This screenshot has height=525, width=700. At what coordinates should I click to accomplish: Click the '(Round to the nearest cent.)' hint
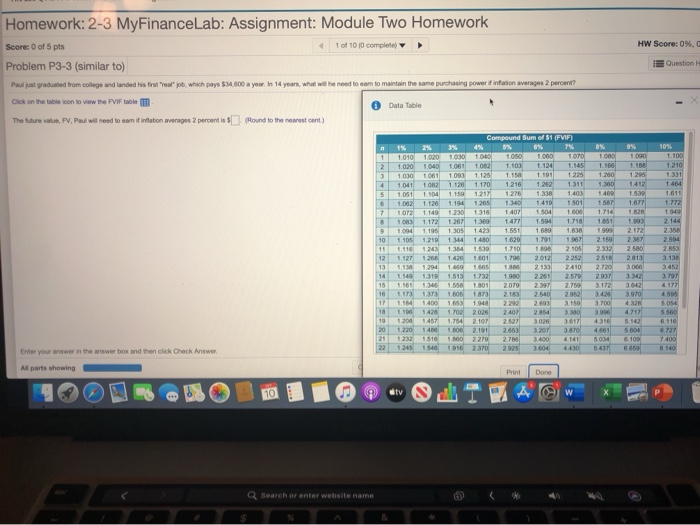click(x=284, y=120)
